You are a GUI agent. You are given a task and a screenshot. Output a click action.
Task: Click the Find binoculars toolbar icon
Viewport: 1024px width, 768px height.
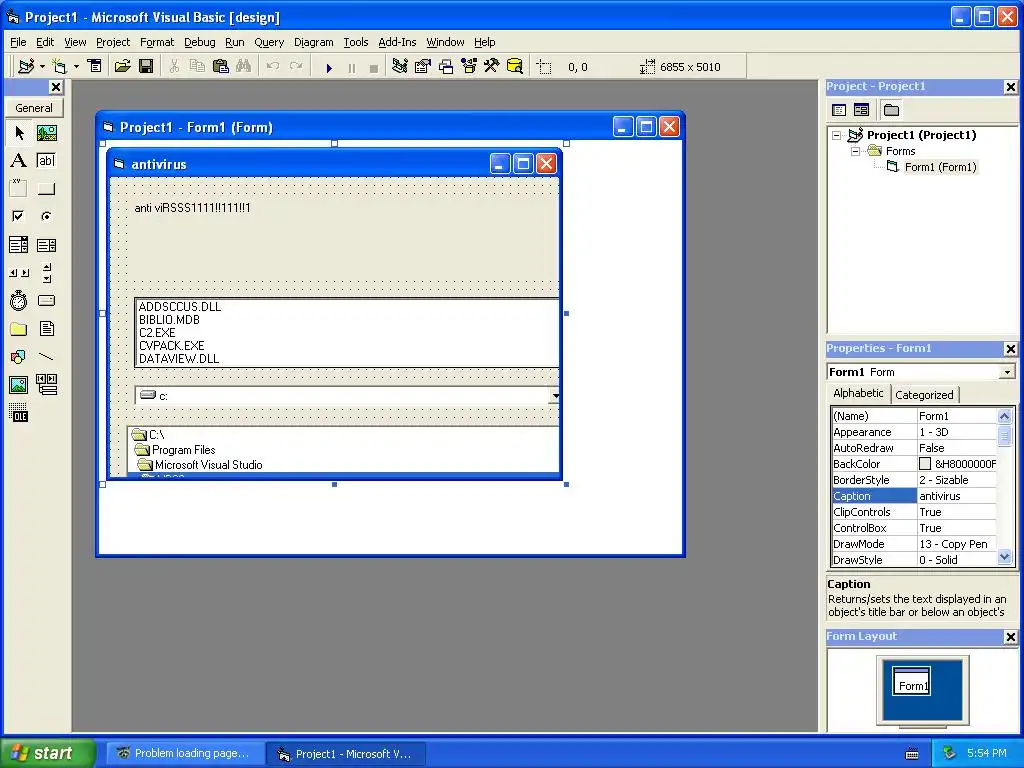[x=244, y=67]
